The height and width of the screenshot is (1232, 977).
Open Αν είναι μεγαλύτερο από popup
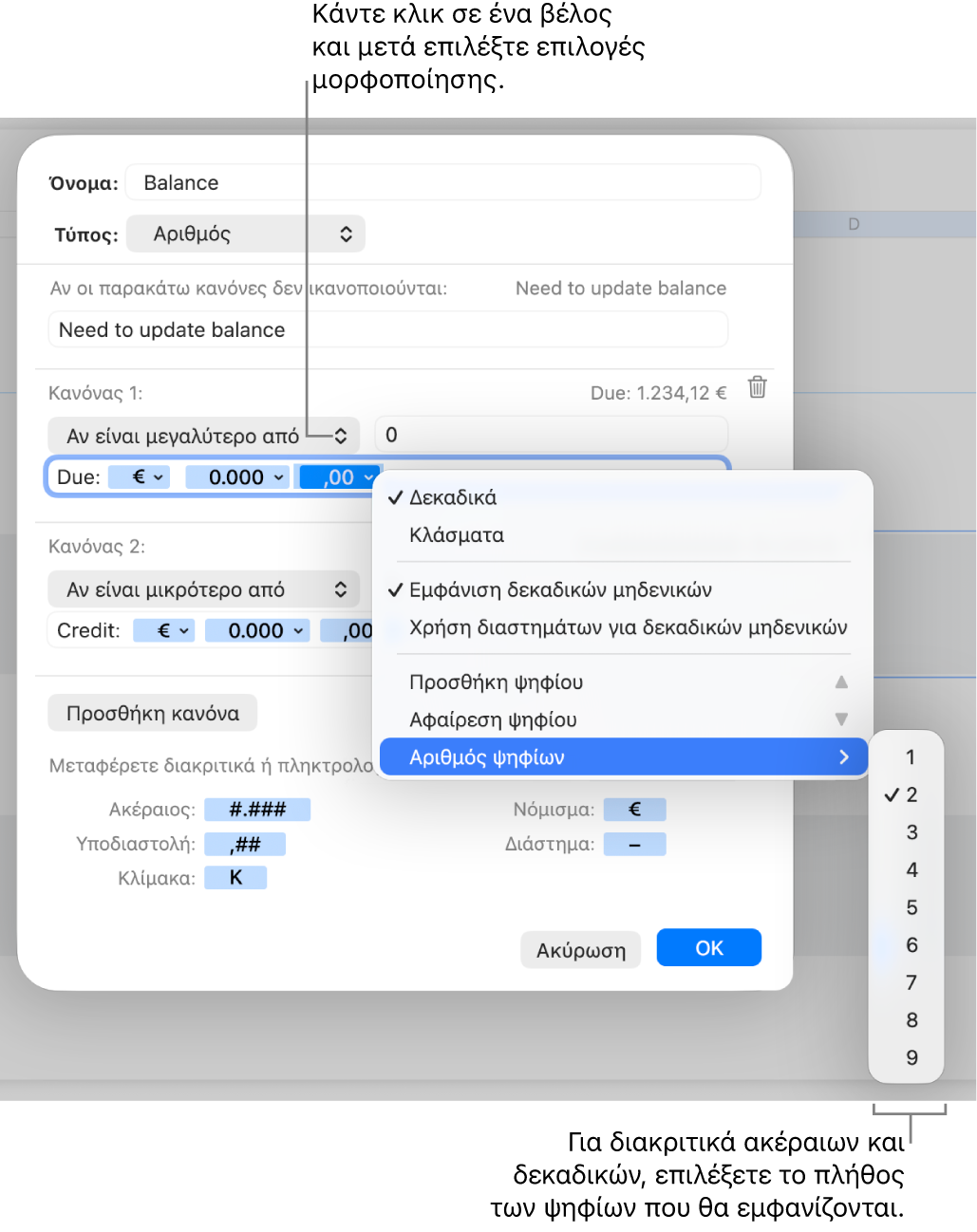[204, 436]
